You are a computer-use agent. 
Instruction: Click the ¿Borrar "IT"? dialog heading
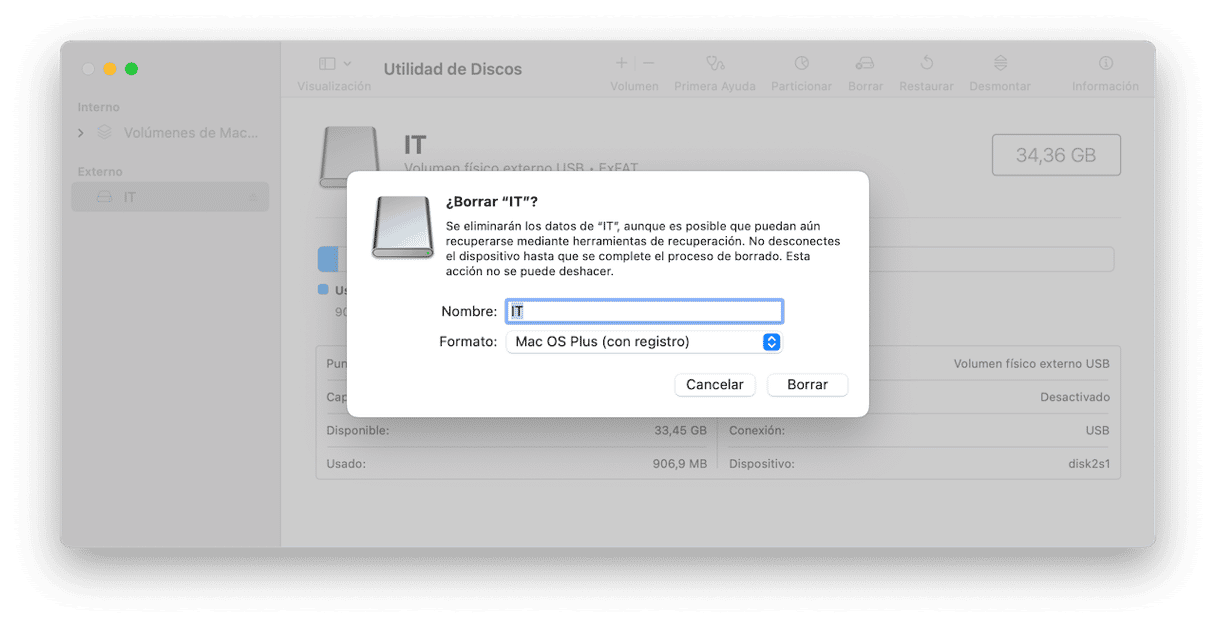pos(492,203)
